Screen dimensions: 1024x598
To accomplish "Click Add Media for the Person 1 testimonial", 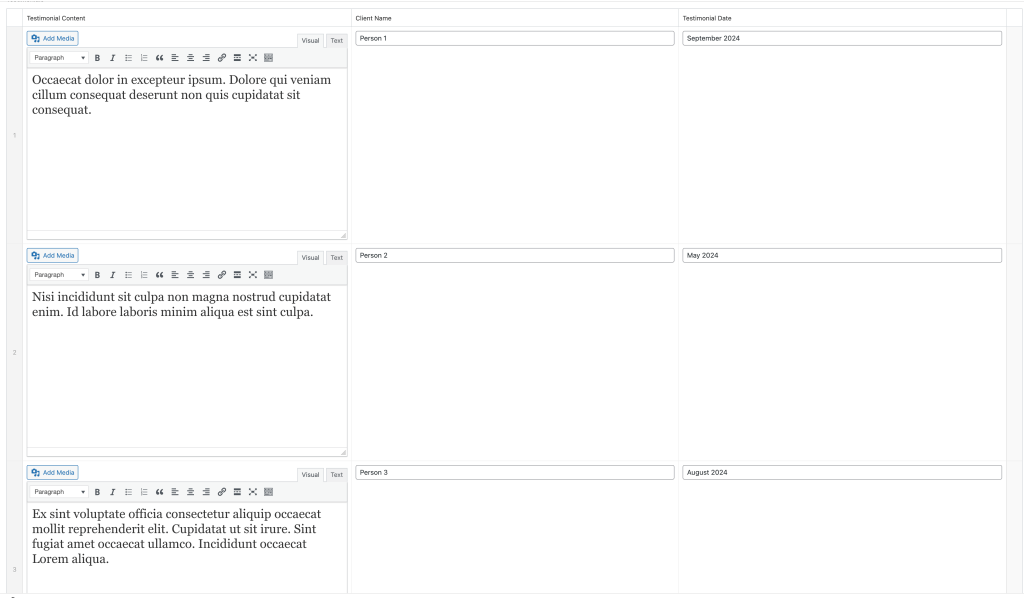I will click(x=53, y=39).
